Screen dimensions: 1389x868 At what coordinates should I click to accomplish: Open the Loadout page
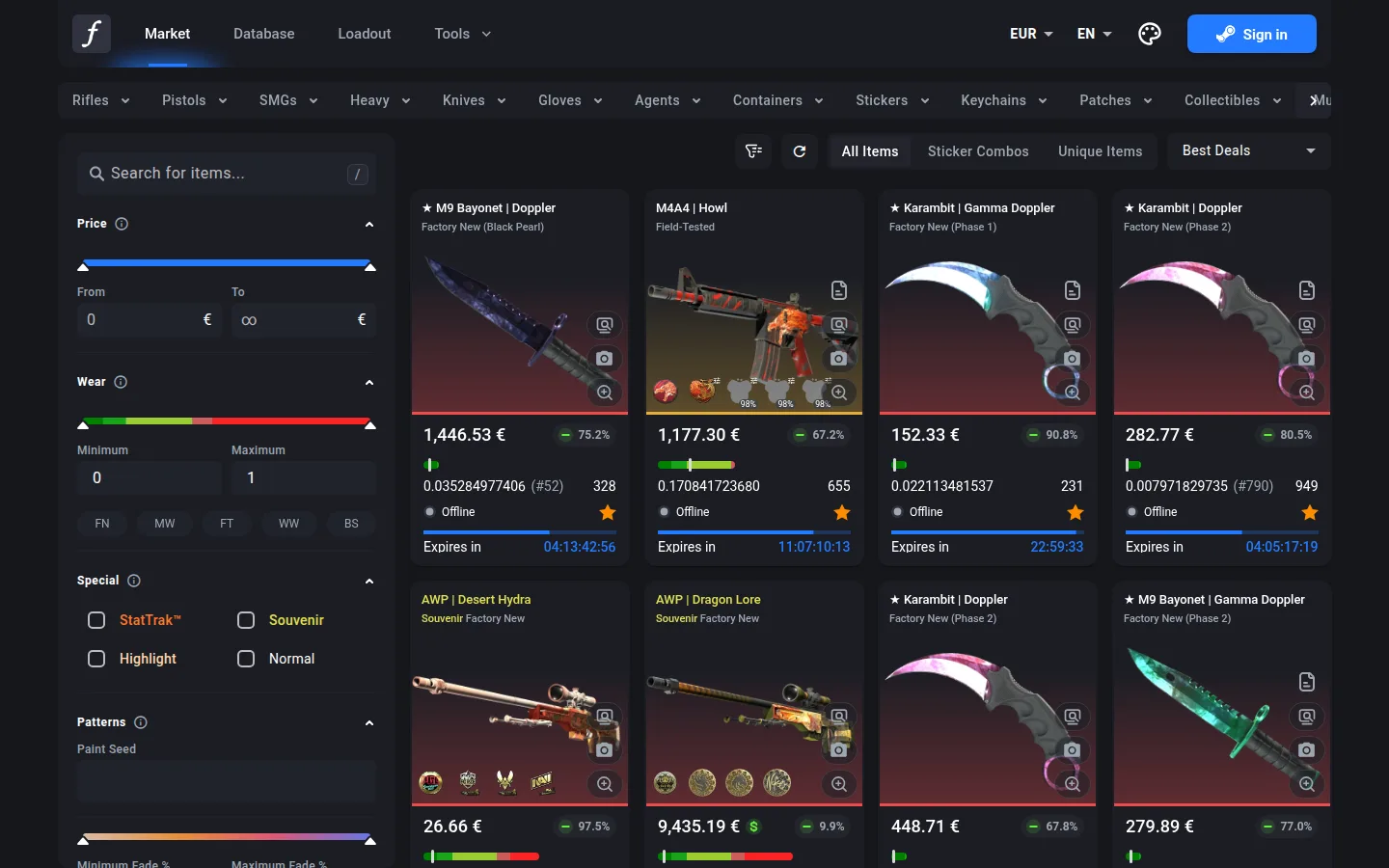365,34
